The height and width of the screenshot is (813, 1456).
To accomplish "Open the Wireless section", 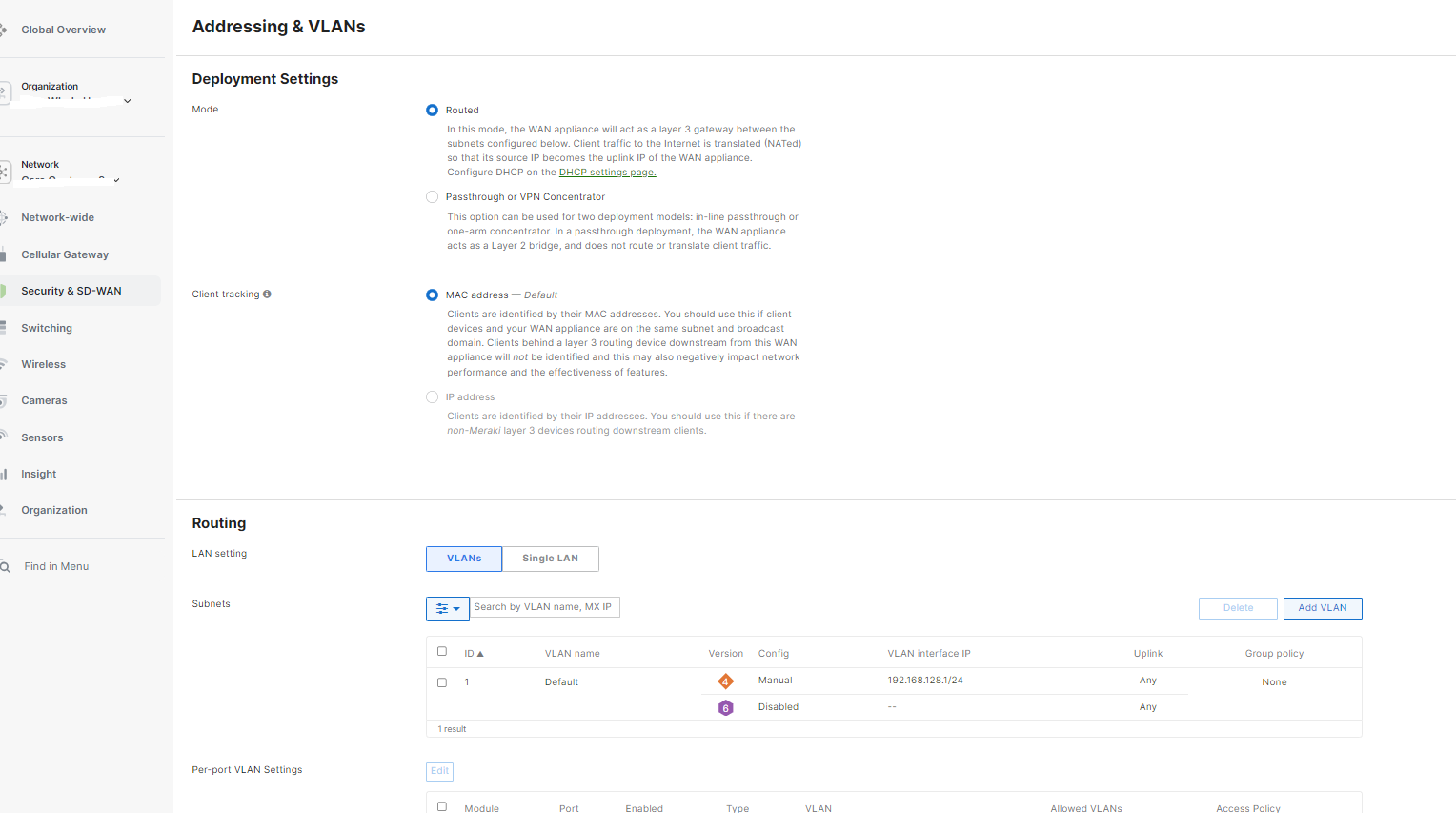I will 43,363.
